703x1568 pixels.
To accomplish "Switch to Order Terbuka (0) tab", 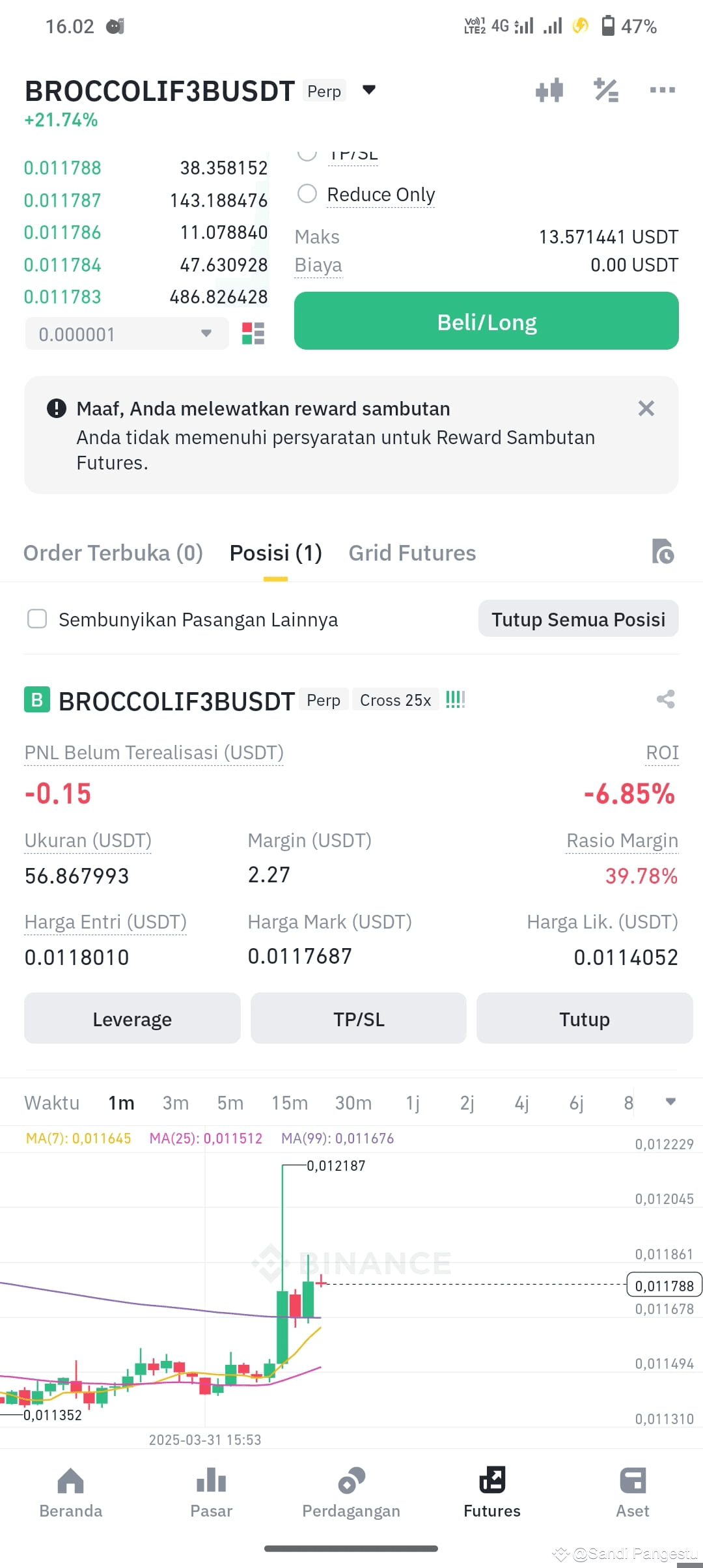I will [113, 553].
